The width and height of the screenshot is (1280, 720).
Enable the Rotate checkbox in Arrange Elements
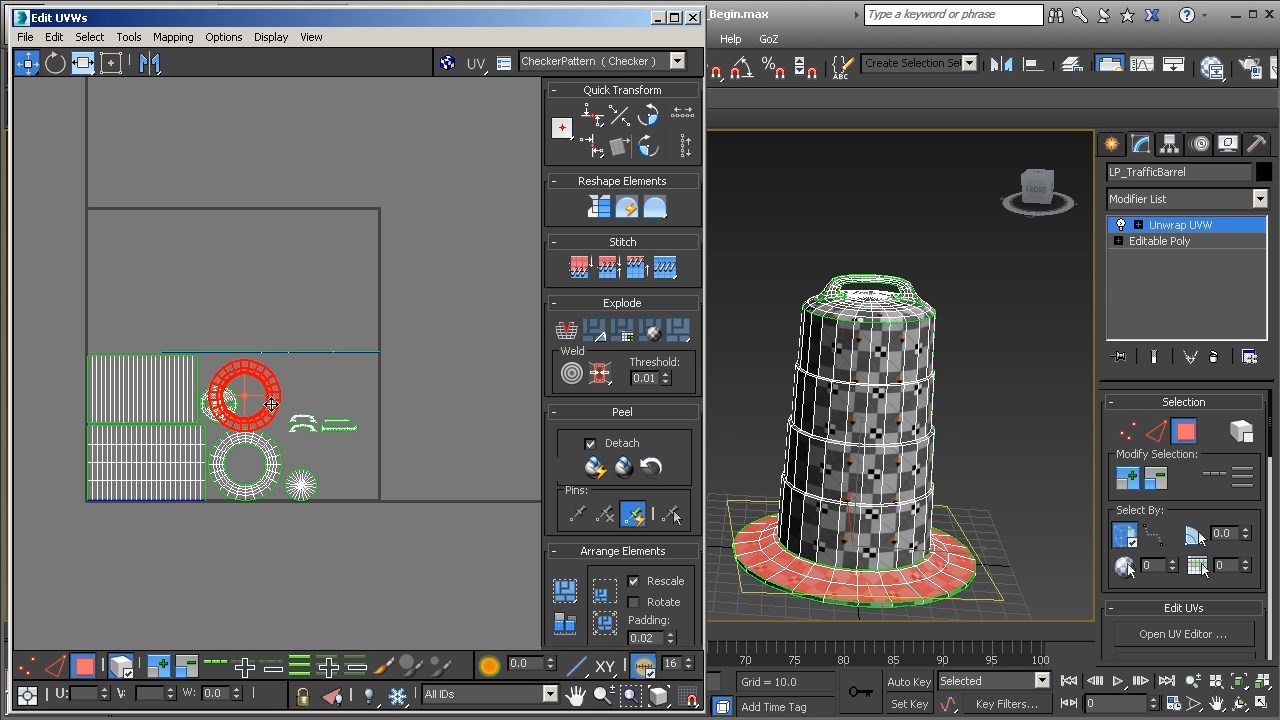(x=635, y=601)
